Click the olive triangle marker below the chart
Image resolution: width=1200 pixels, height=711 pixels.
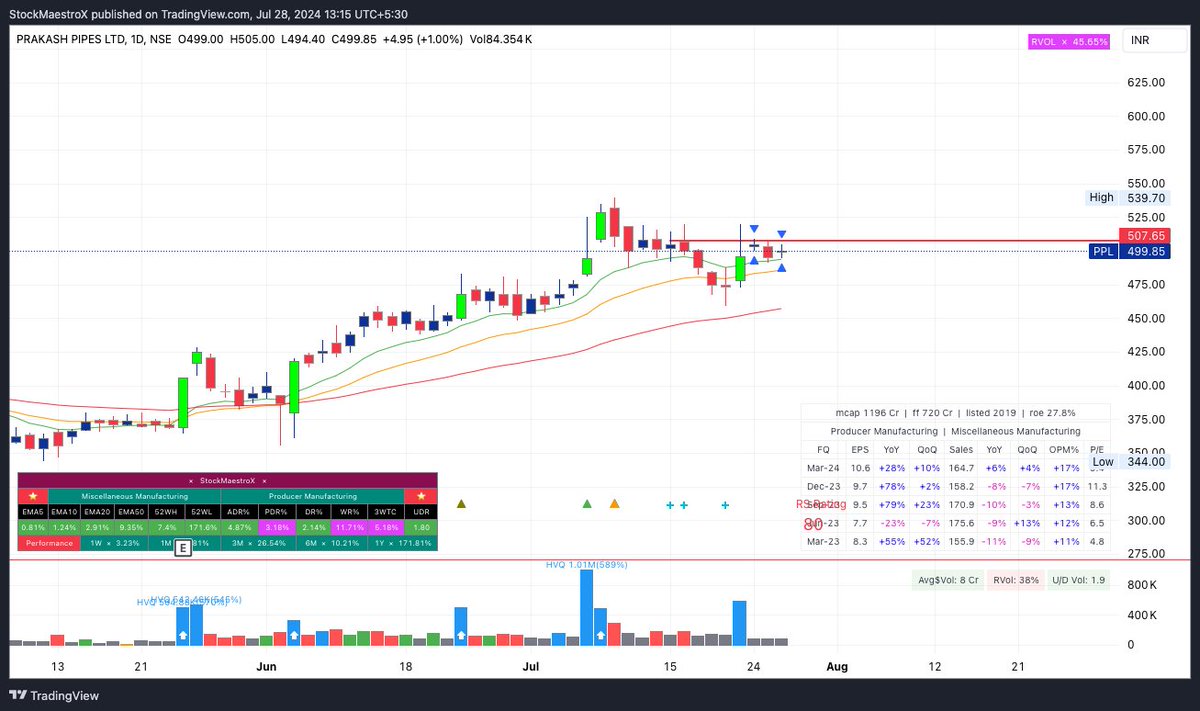pyautogui.click(x=461, y=504)
